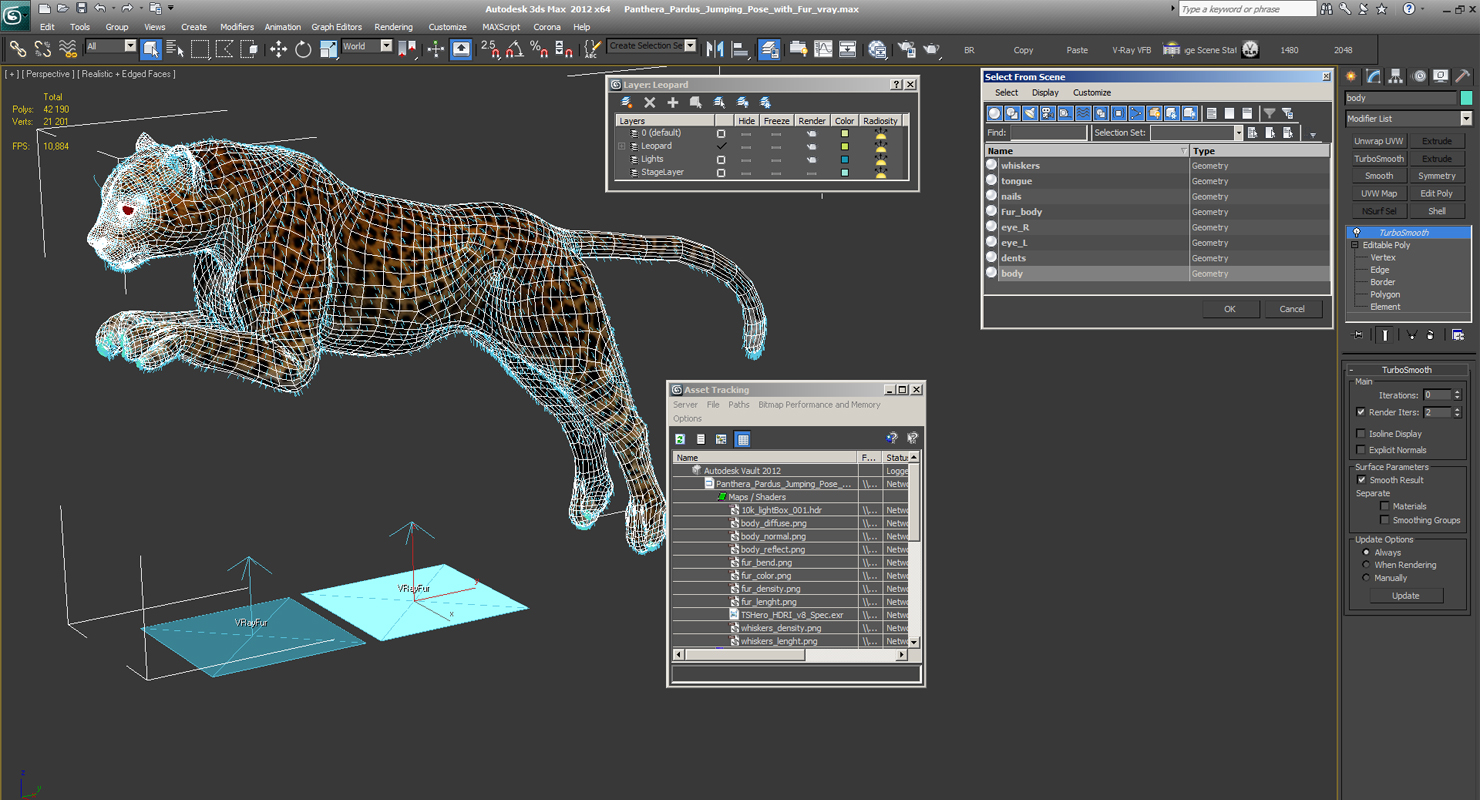Set Lights layer as current layer
Image resolution: width=1480 pixels, height=800 pixels.
coord(720,159)
